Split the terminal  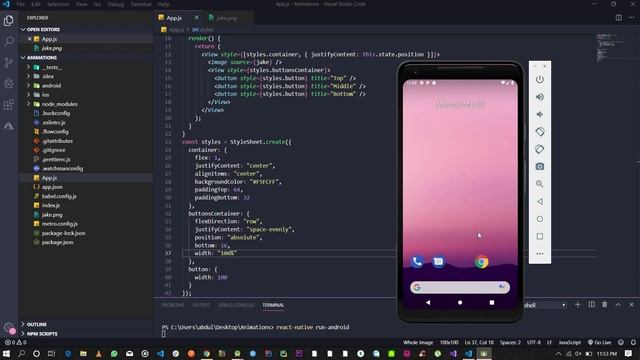click(x=591, y=305)
